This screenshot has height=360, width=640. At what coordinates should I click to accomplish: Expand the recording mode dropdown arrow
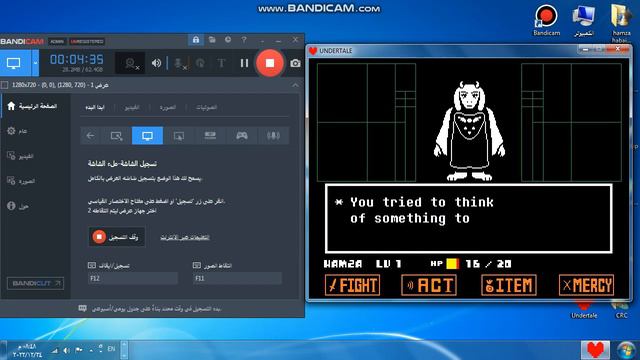tap(35, 63)
